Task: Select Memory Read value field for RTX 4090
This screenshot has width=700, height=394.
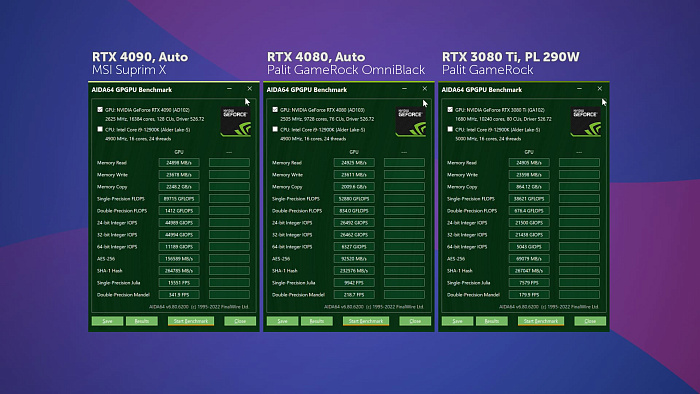Action: [x=179, y=163]
